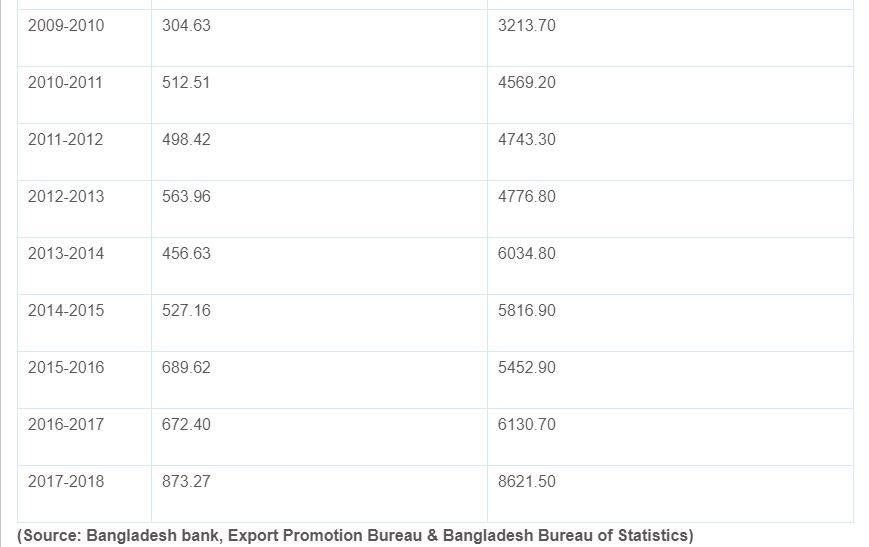This screenshot has width=869, height=547.
Task: Click the value 512.51
Action: (186, 82)
